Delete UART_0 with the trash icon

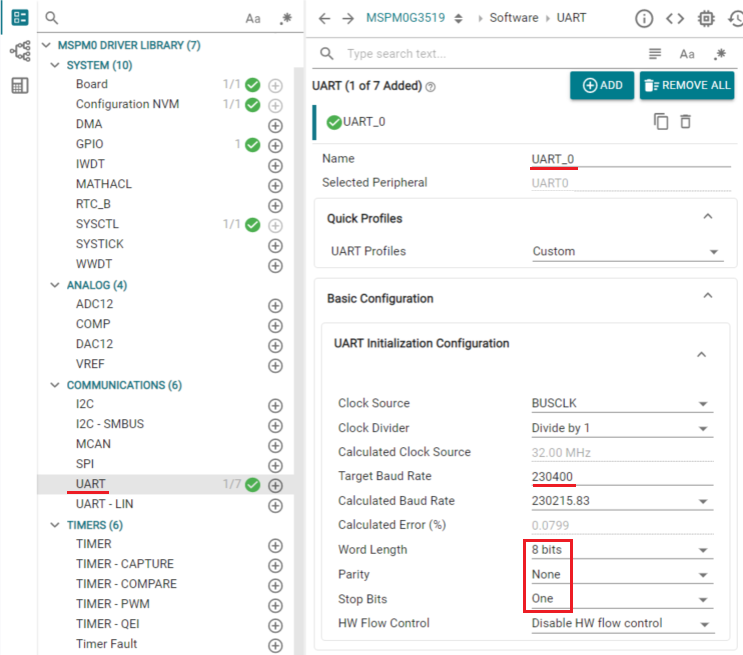click(685, 121)
